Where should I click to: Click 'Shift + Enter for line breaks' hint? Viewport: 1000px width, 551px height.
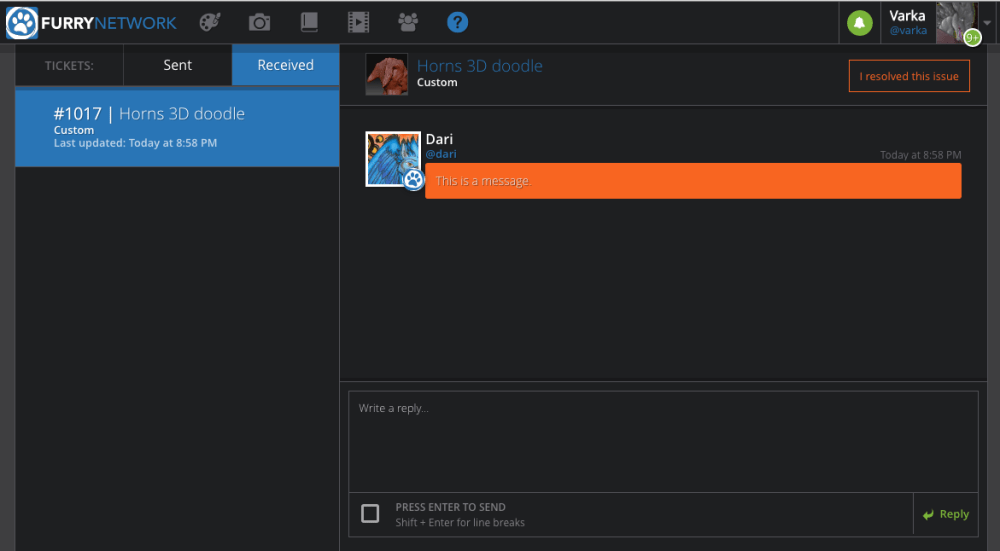click(x=460, y=522)
